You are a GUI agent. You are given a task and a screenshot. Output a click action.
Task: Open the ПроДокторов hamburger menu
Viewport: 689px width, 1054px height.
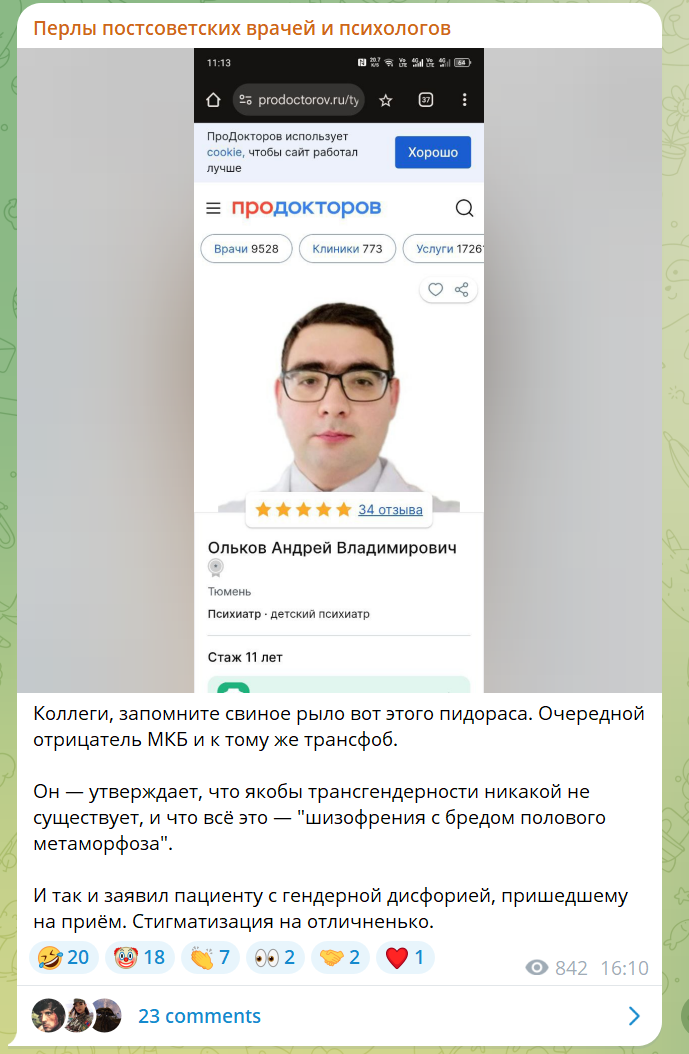213,208
